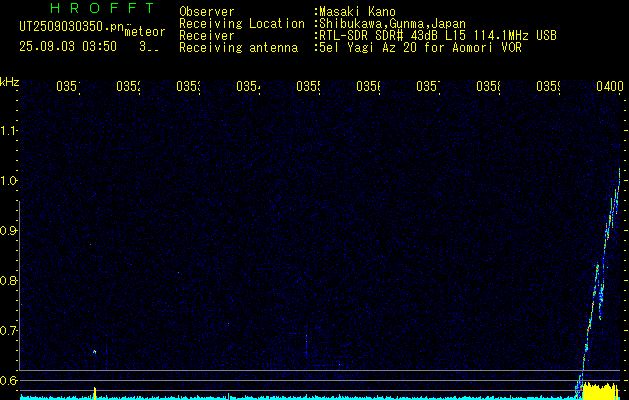Click the 5el Yagi antenna description
The width and height of the screenshot is (629, 400).
418,48
